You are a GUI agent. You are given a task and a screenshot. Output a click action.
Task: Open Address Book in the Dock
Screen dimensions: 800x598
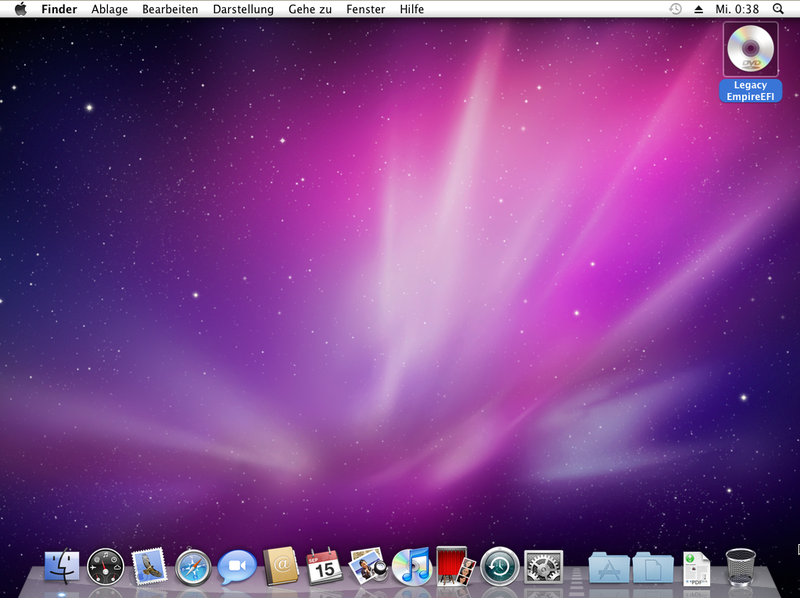(x=281, y=566)
